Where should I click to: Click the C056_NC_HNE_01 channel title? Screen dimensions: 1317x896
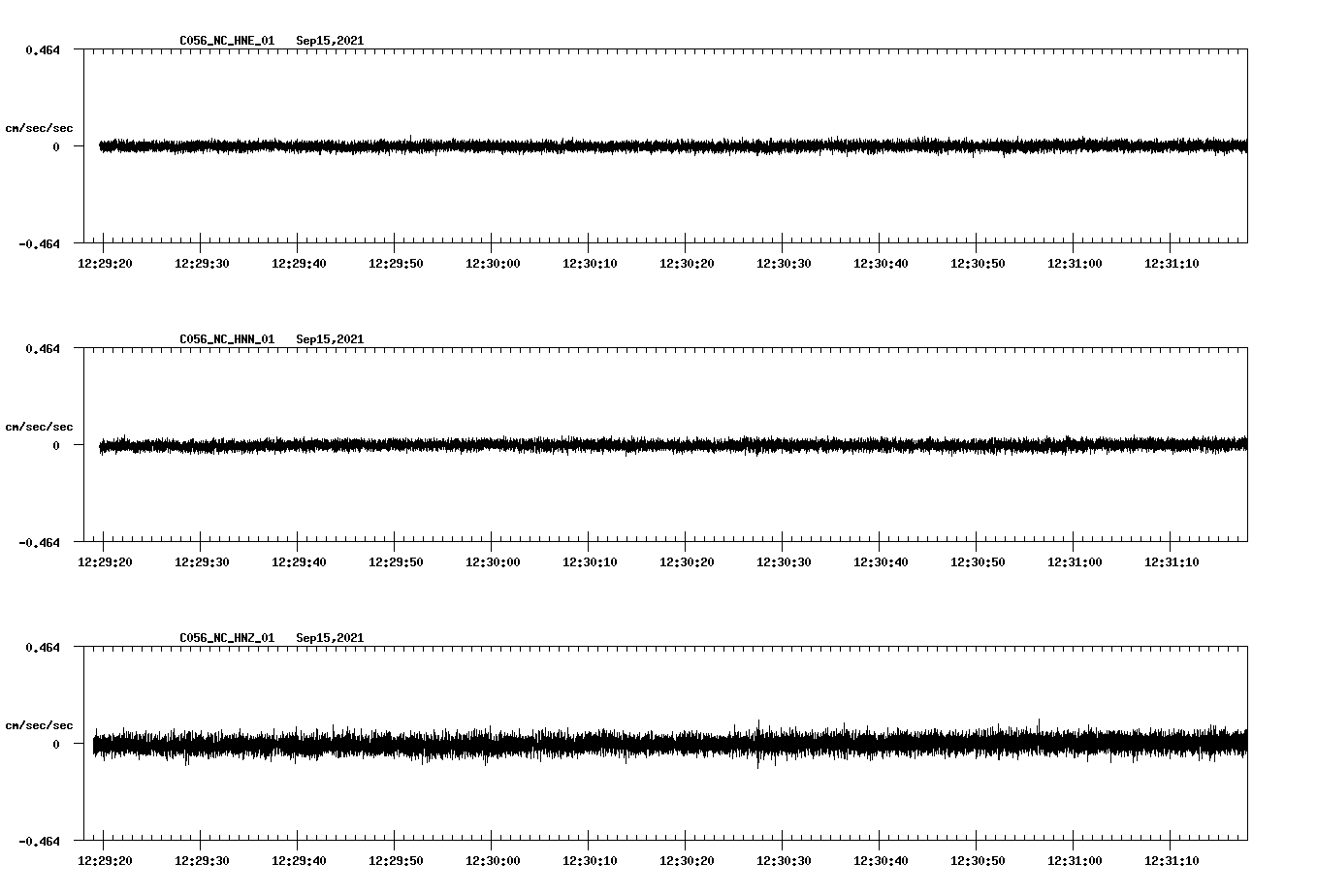point(227,41)
